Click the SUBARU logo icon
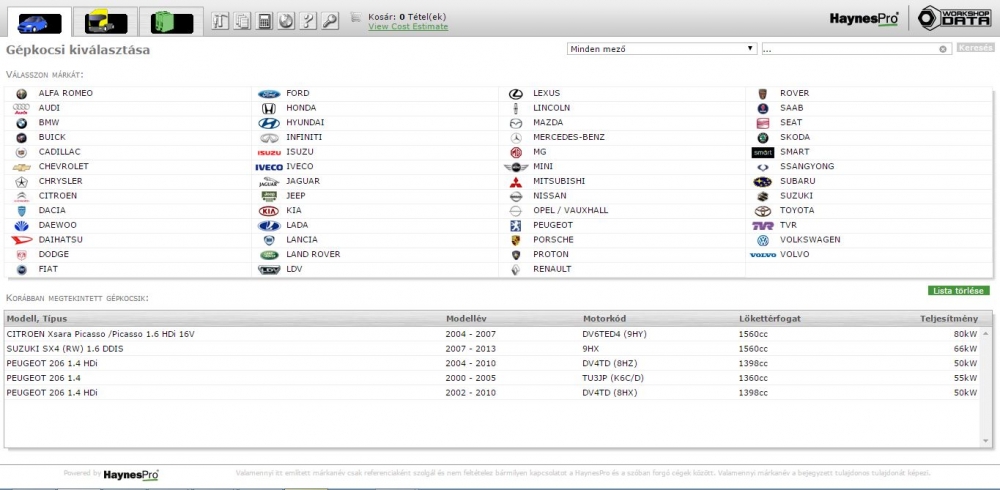 (x=763, y=182)
